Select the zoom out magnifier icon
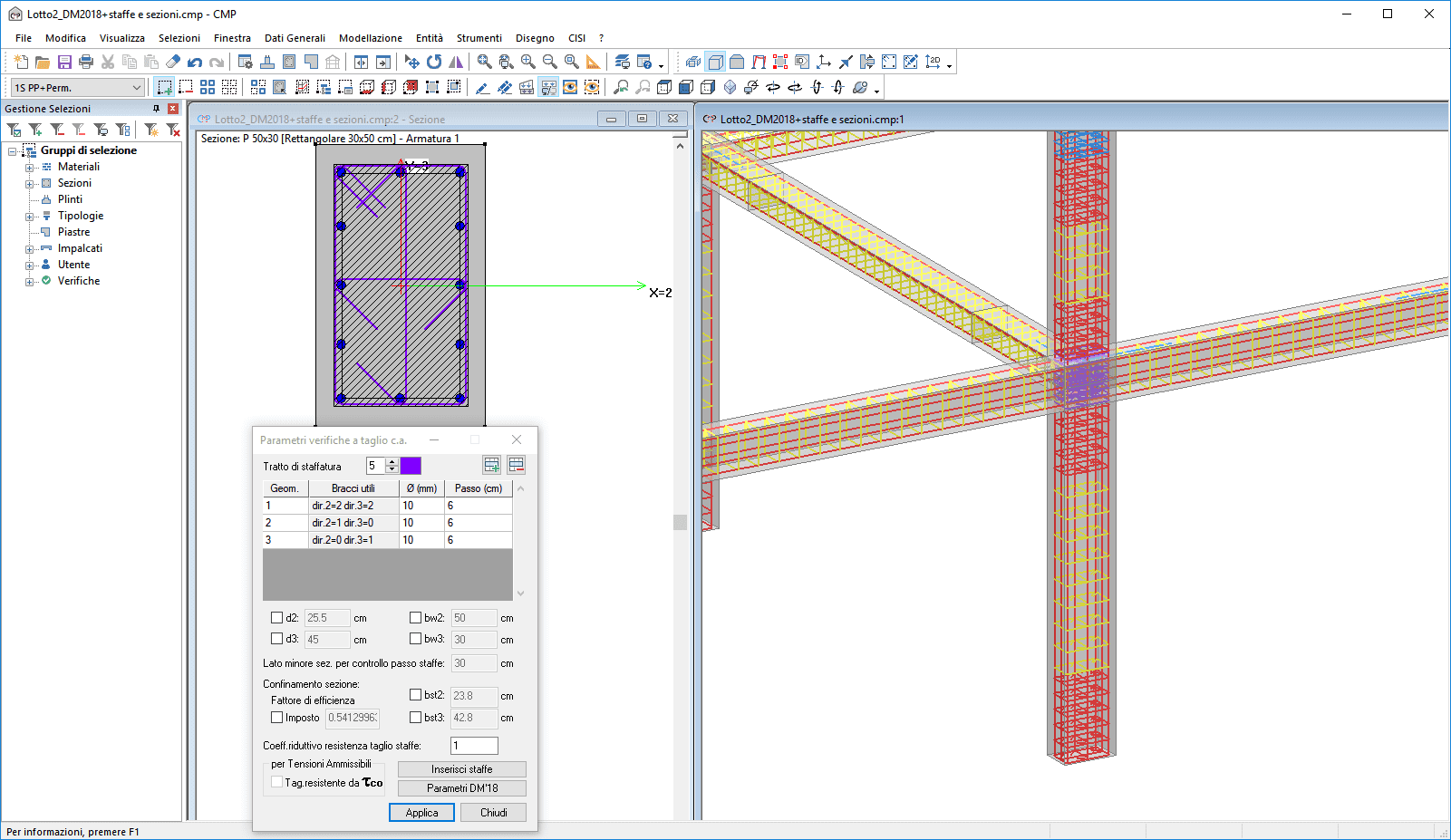 point(550,63)
